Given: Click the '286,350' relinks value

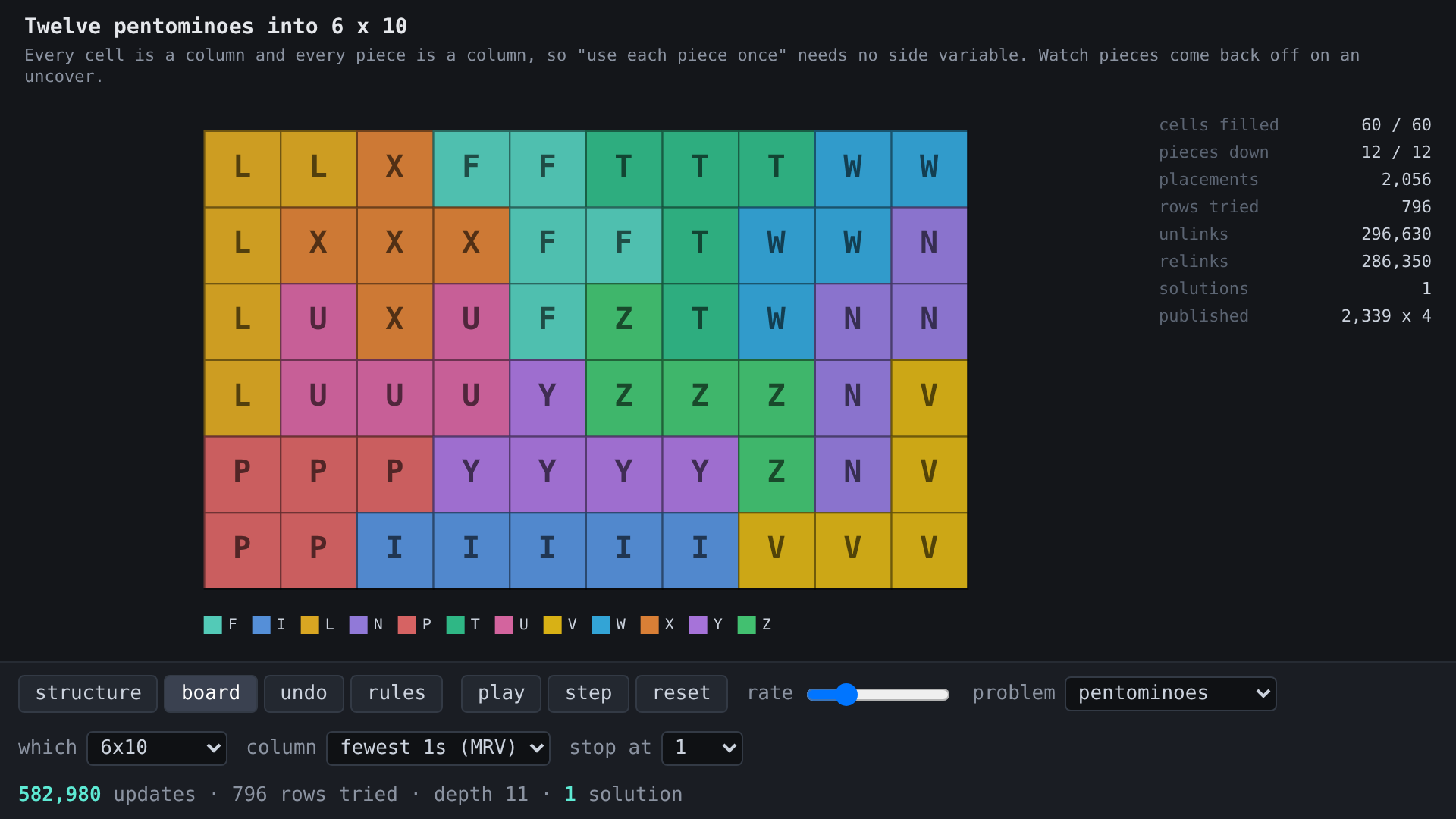Looking at the screenshot, I should [x=1396, y=262].
